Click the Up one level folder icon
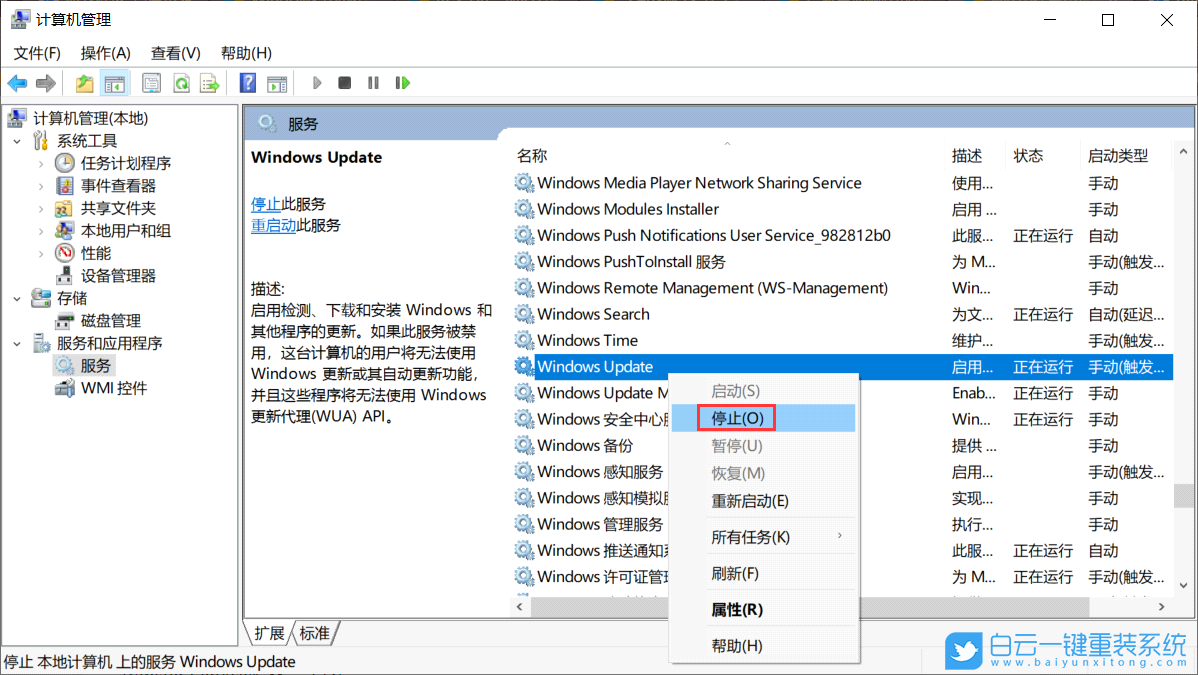The height and width of the screenshot is (675, 1198). (84, 83)
